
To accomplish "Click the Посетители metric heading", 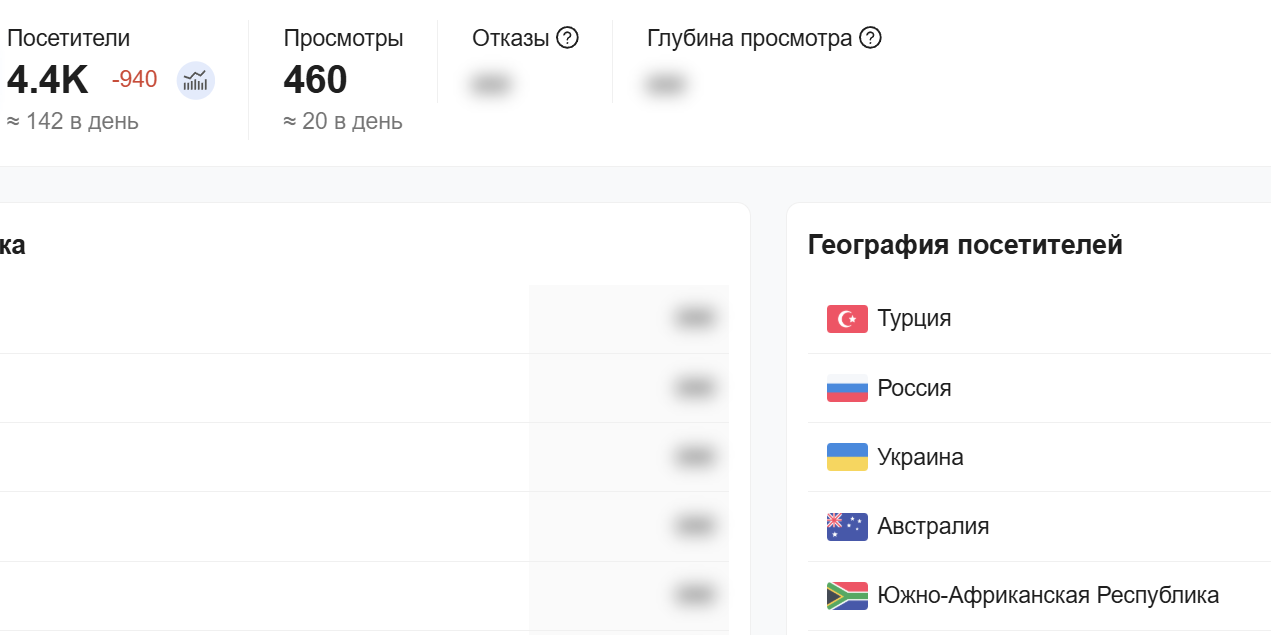I will pyautogui.click(x=68, y=38).
